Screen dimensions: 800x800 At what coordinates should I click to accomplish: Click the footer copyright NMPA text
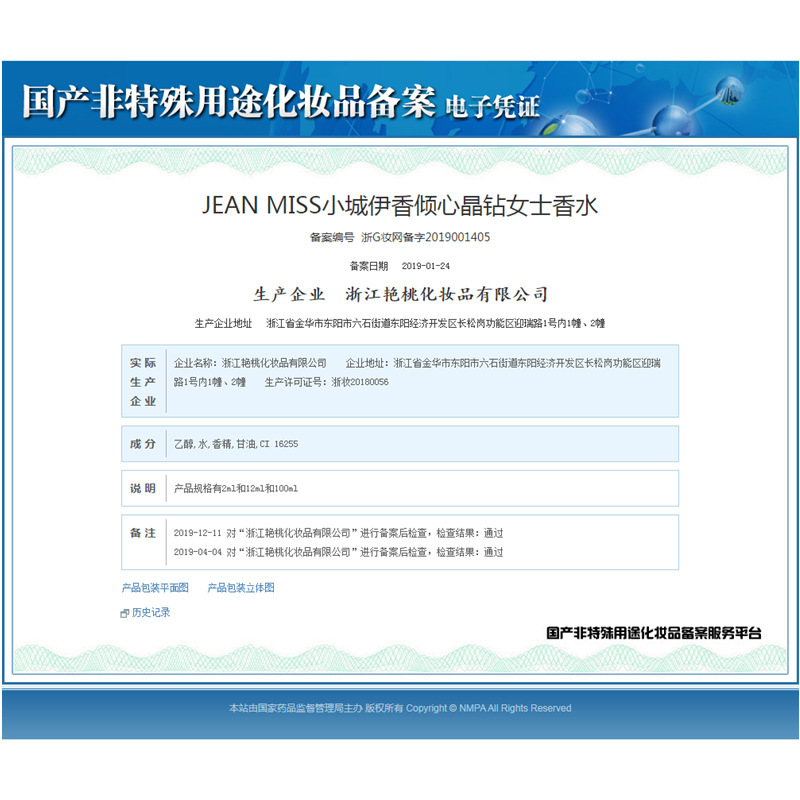pos(400,708)
